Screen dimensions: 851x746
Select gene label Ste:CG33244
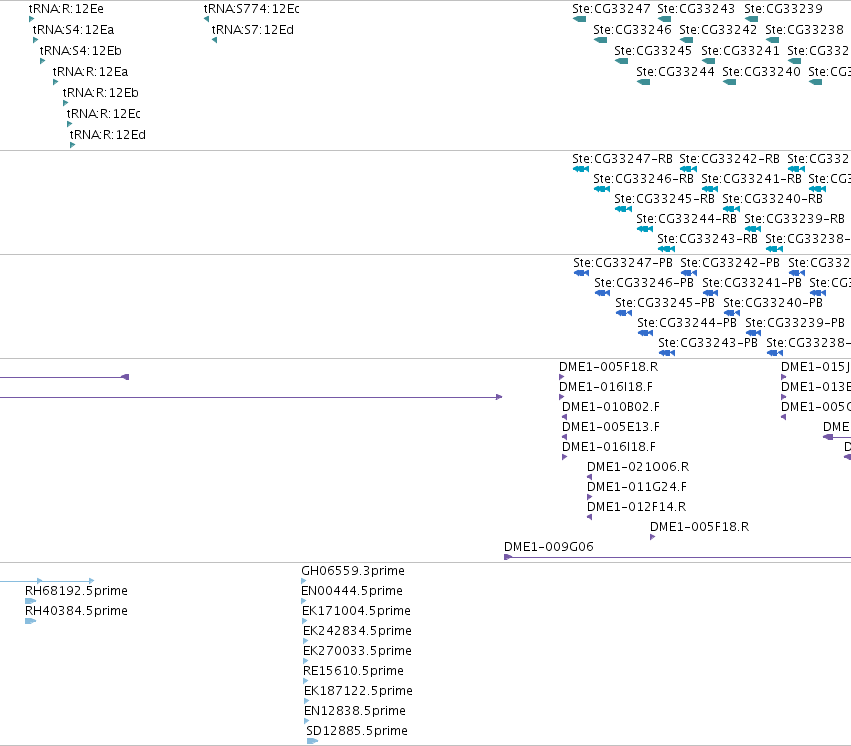click(675, 72)
